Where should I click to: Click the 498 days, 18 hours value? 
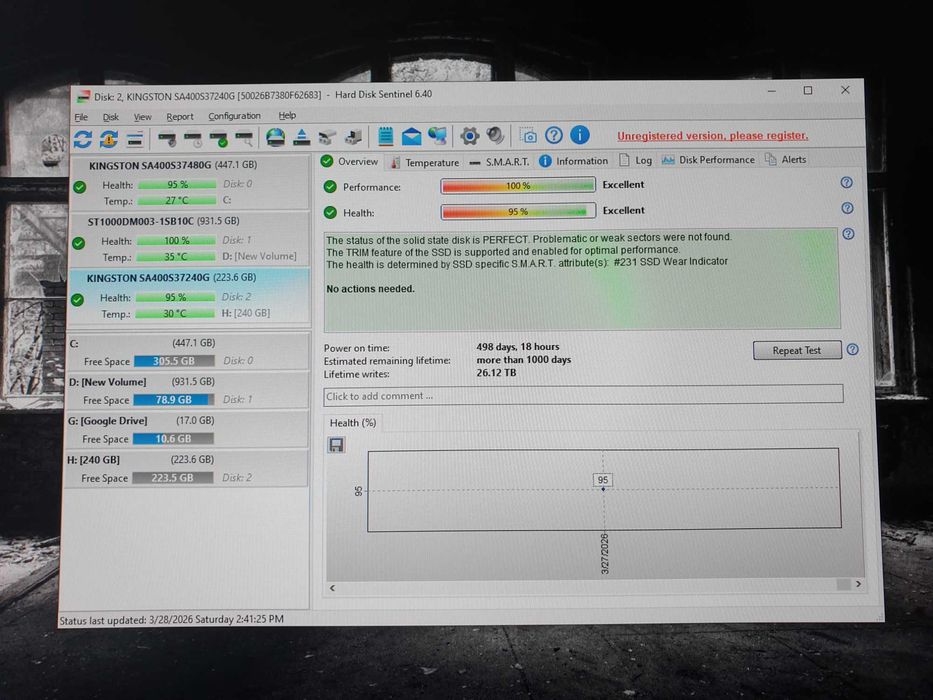[x=518, y=346]
